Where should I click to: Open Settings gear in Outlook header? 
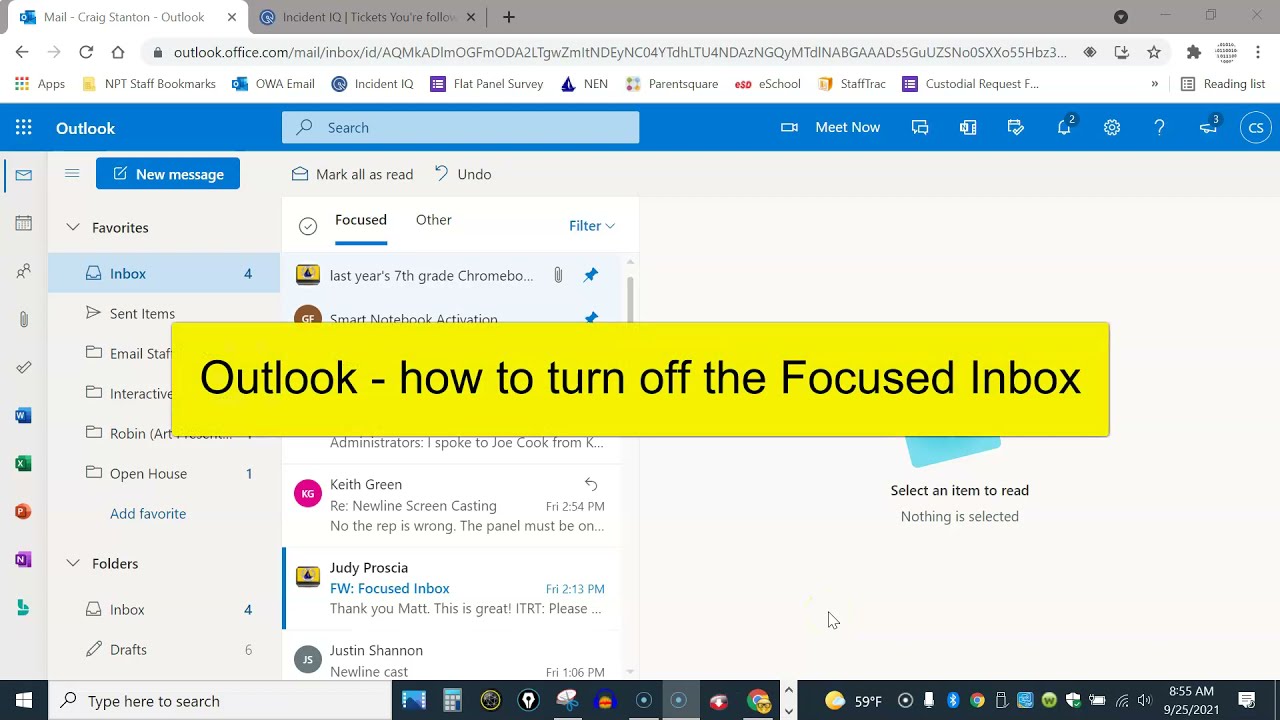coord(1112,128)
